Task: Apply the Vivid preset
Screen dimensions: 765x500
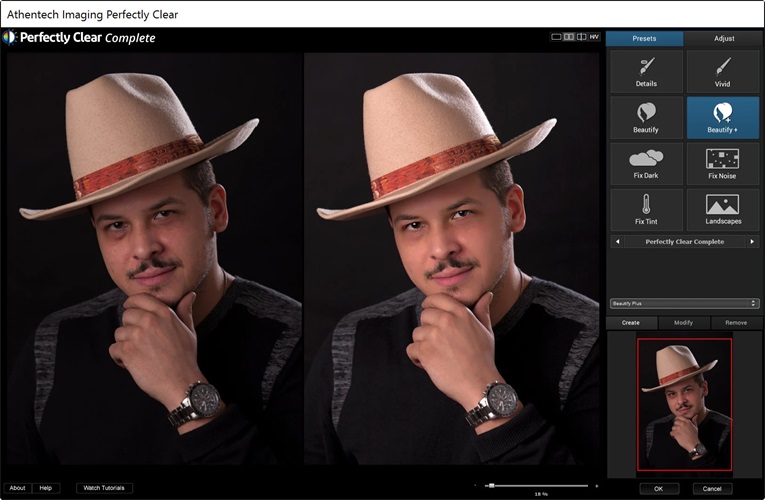Action: click(722, 72)
